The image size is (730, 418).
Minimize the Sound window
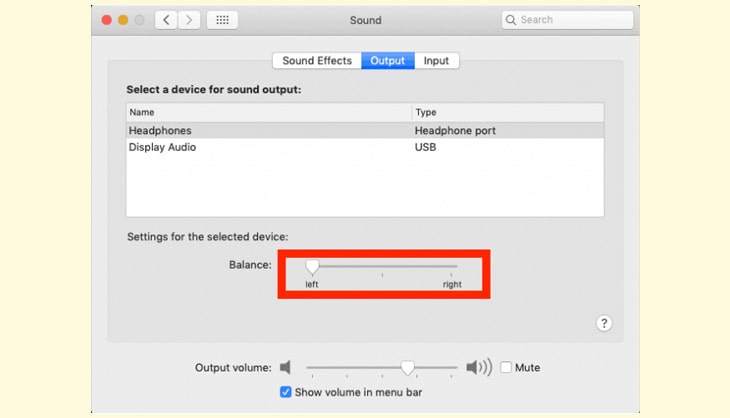coord(123,20)
